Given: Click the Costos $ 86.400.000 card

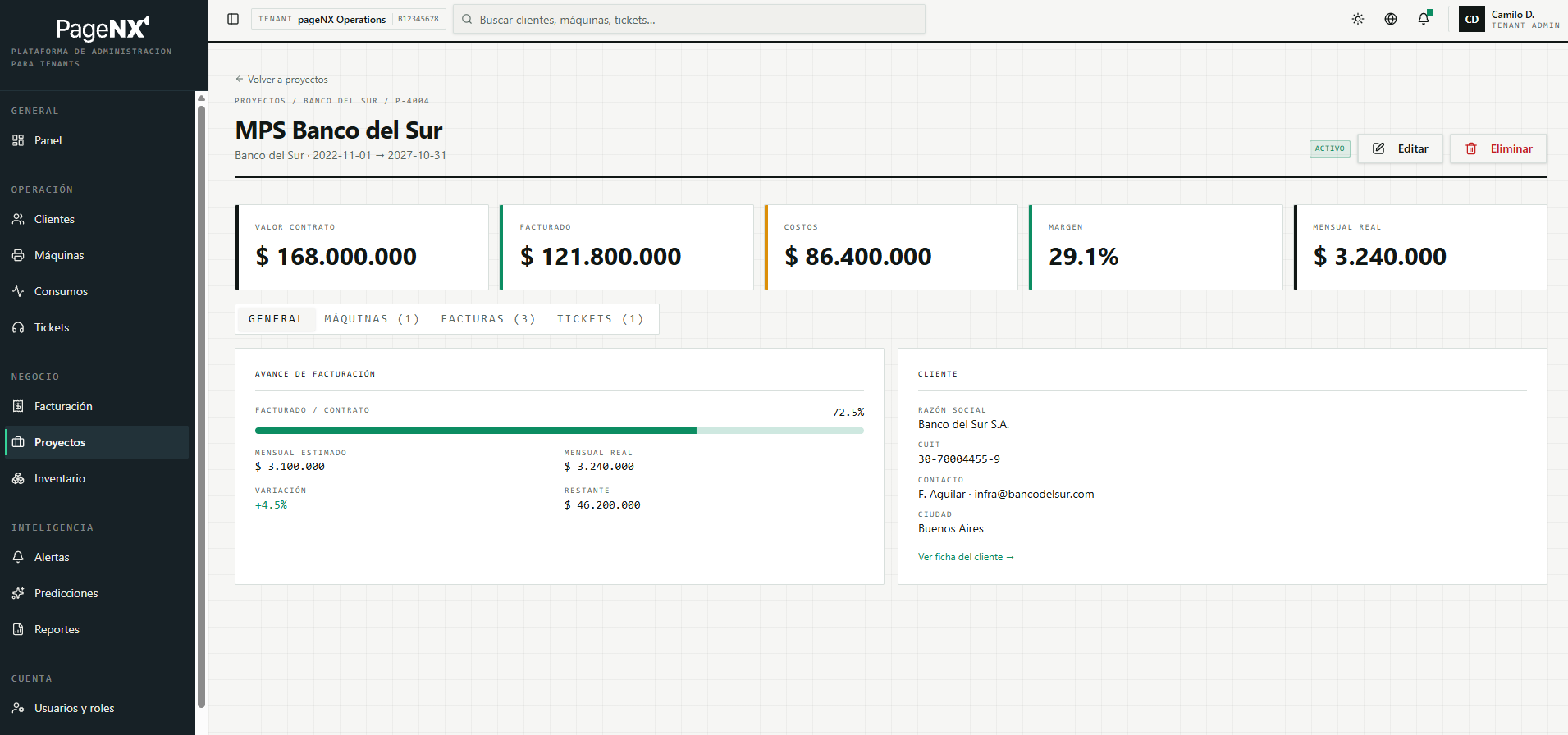Looking at the screenshot, I should point(891,247).
